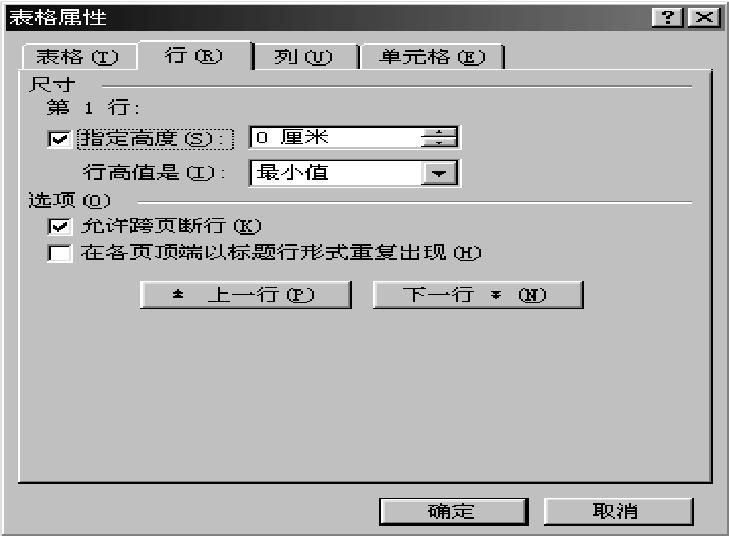Uncheck 允许跨页断行 option
The image size is (729, 536).
[x=60, y=226]
